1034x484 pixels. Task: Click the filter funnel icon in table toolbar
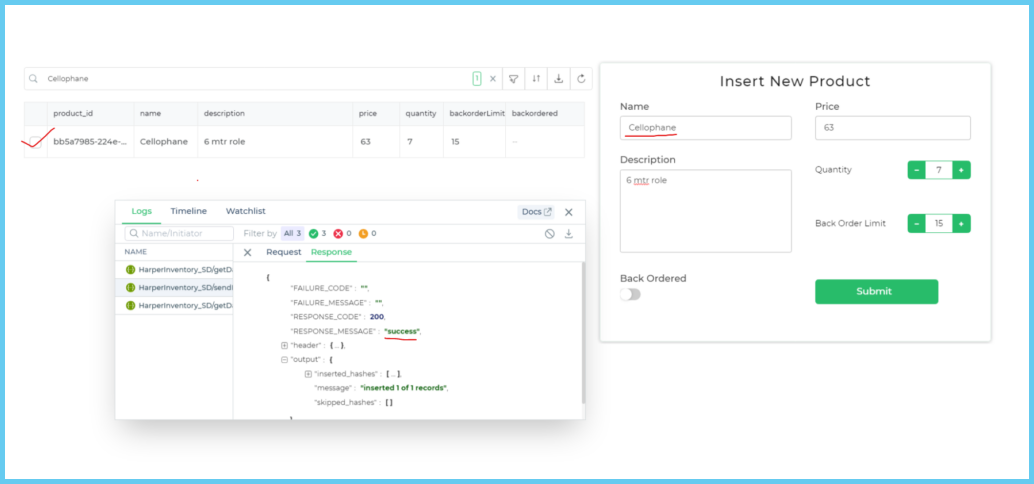(513, 79)
